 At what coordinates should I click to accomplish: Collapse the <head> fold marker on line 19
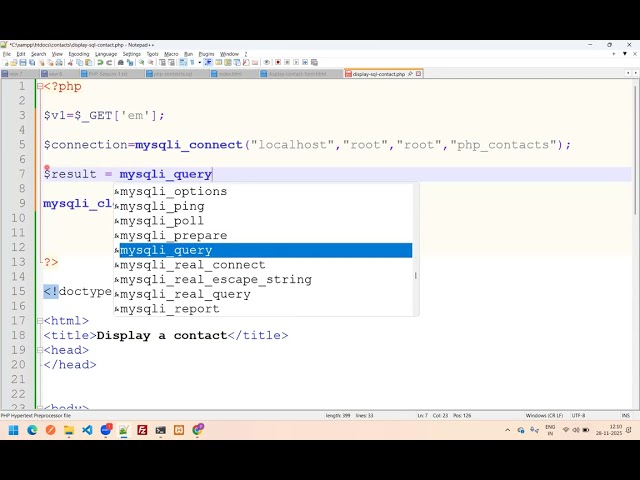point(40,350)
